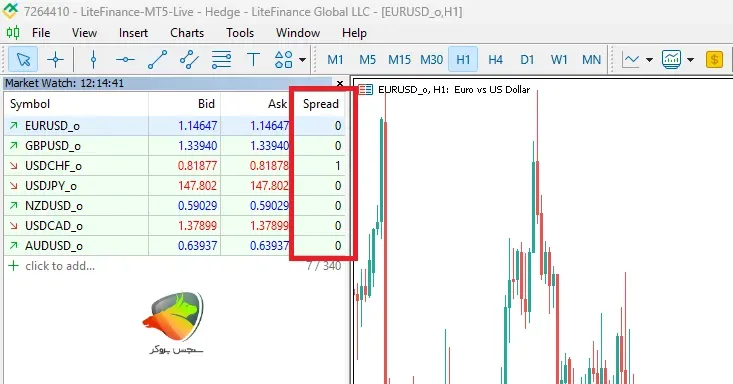Select the USDCHF_o symbol row
This screenshot has height=384, width=733.
175,166
